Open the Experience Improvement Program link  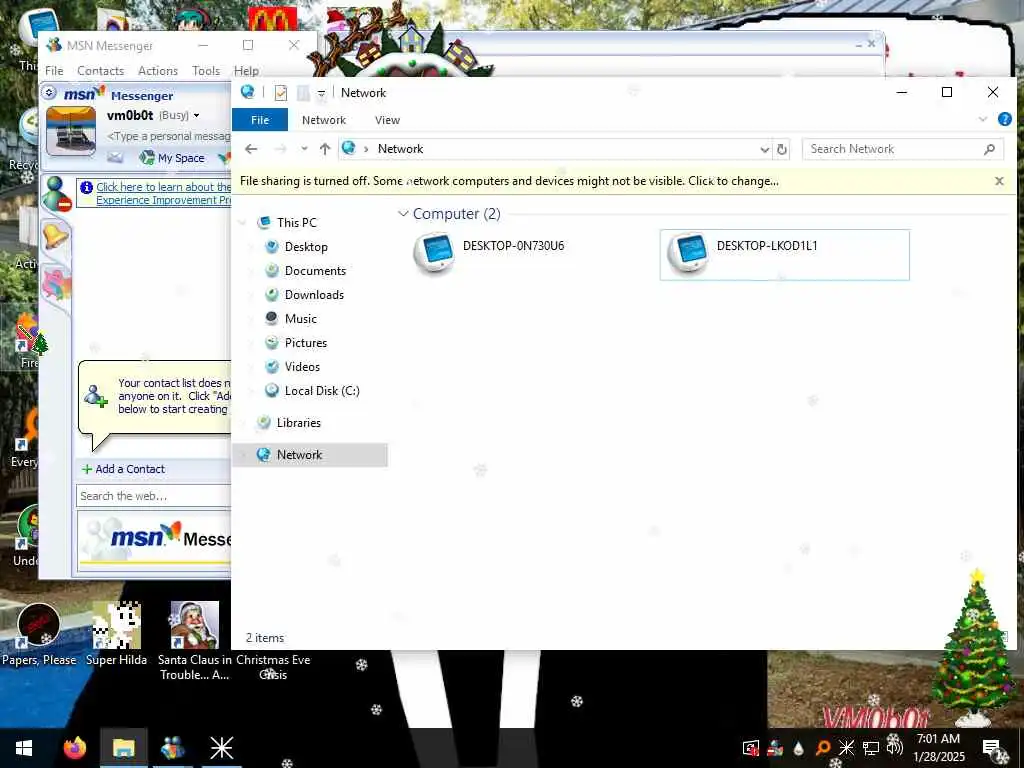click(163, 193)
